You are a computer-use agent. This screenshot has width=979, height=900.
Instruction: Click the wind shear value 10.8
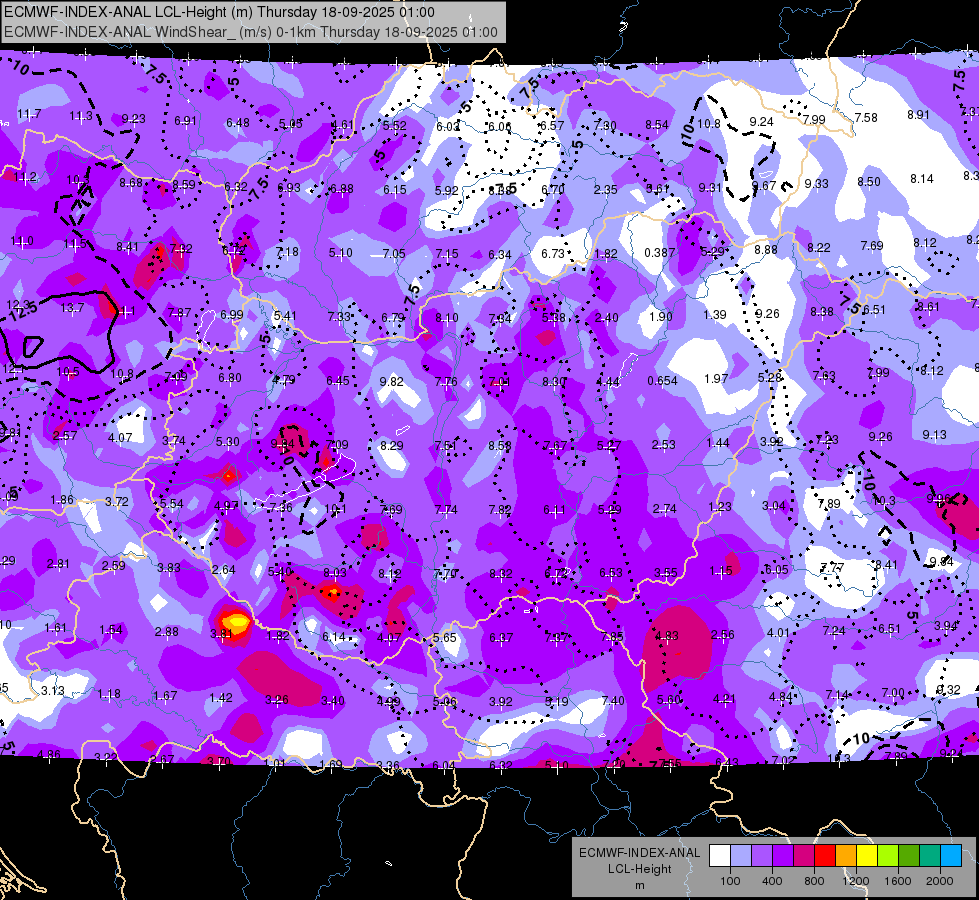pos(709,123)
